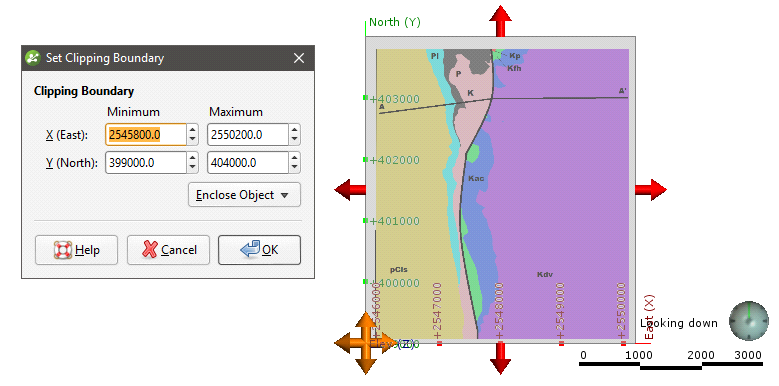Open the Enclose Object dropdown

click(x=244, y=195)
